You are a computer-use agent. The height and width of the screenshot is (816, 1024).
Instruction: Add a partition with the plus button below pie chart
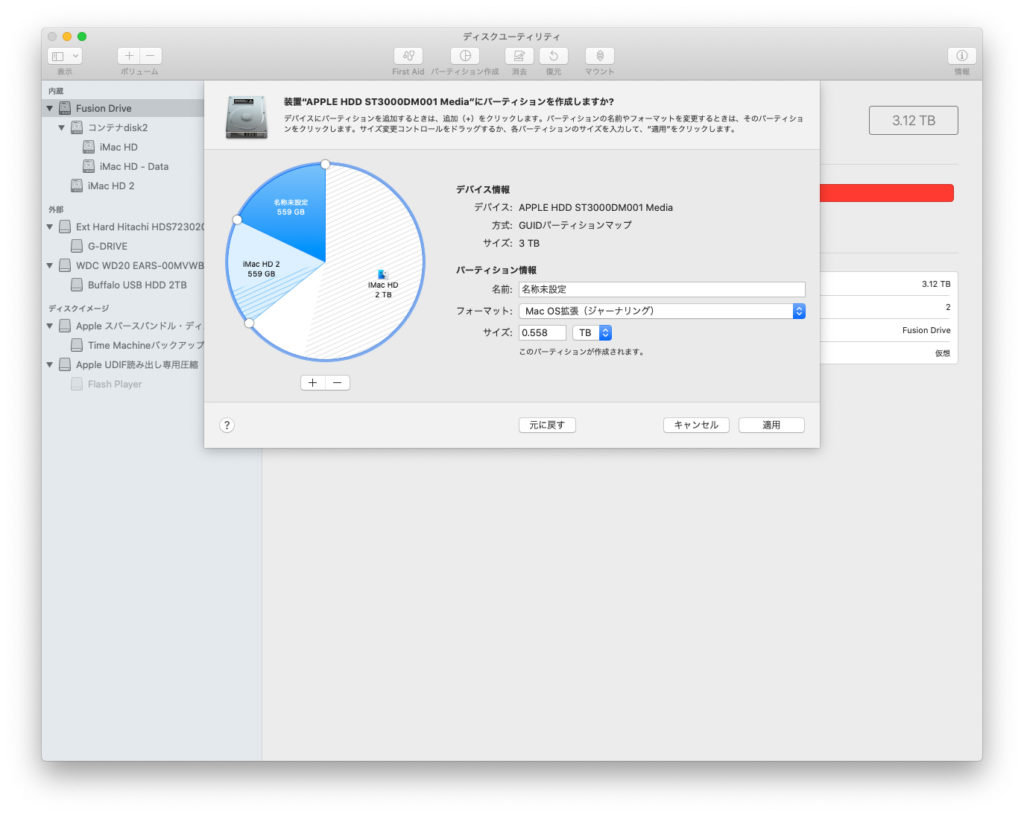(312, 383)
